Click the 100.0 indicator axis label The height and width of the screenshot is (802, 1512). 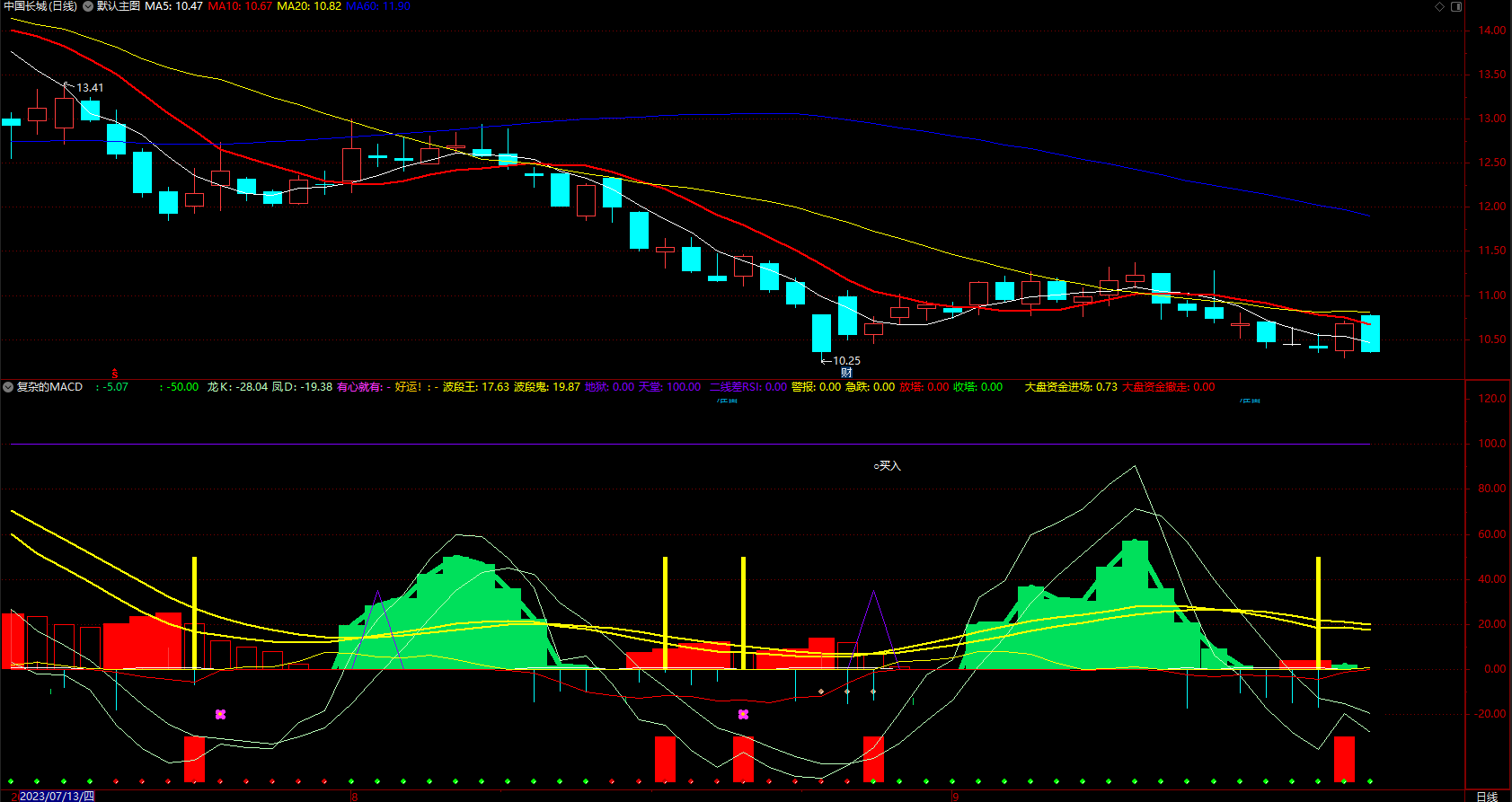pos(1492,444)
